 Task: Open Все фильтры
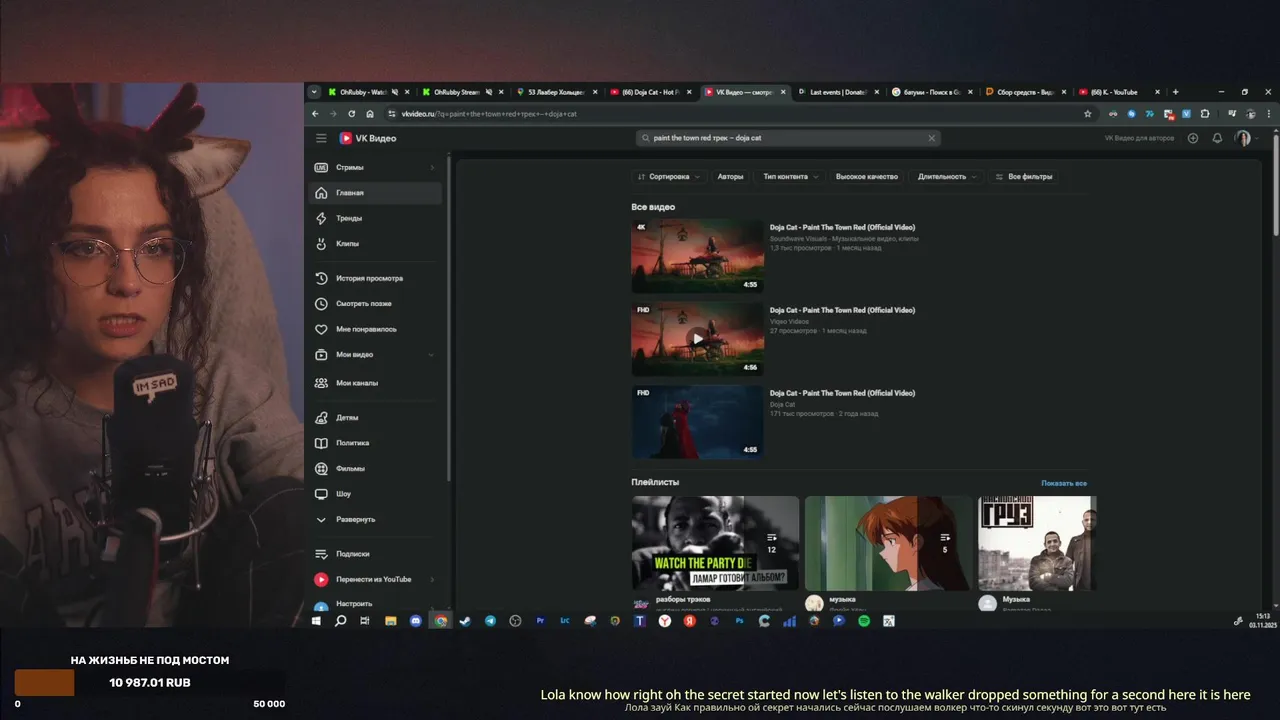pyautogui.click(x=1024, y=177)
